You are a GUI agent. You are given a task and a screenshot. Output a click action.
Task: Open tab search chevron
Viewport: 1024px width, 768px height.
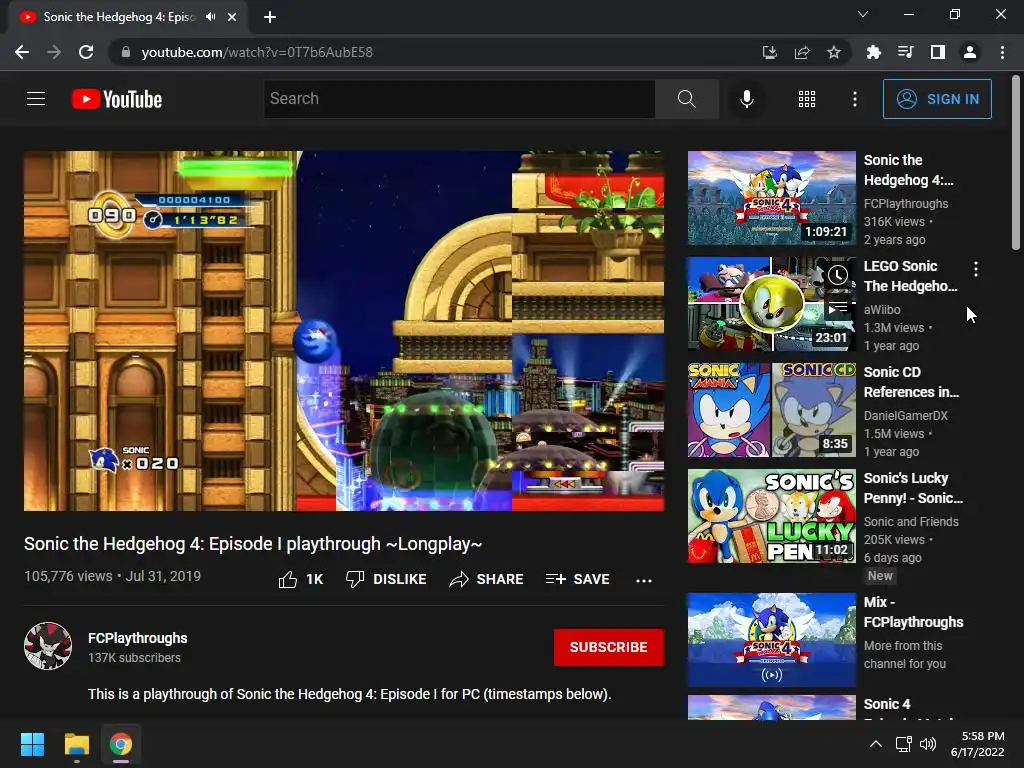(x=863, y=14)
